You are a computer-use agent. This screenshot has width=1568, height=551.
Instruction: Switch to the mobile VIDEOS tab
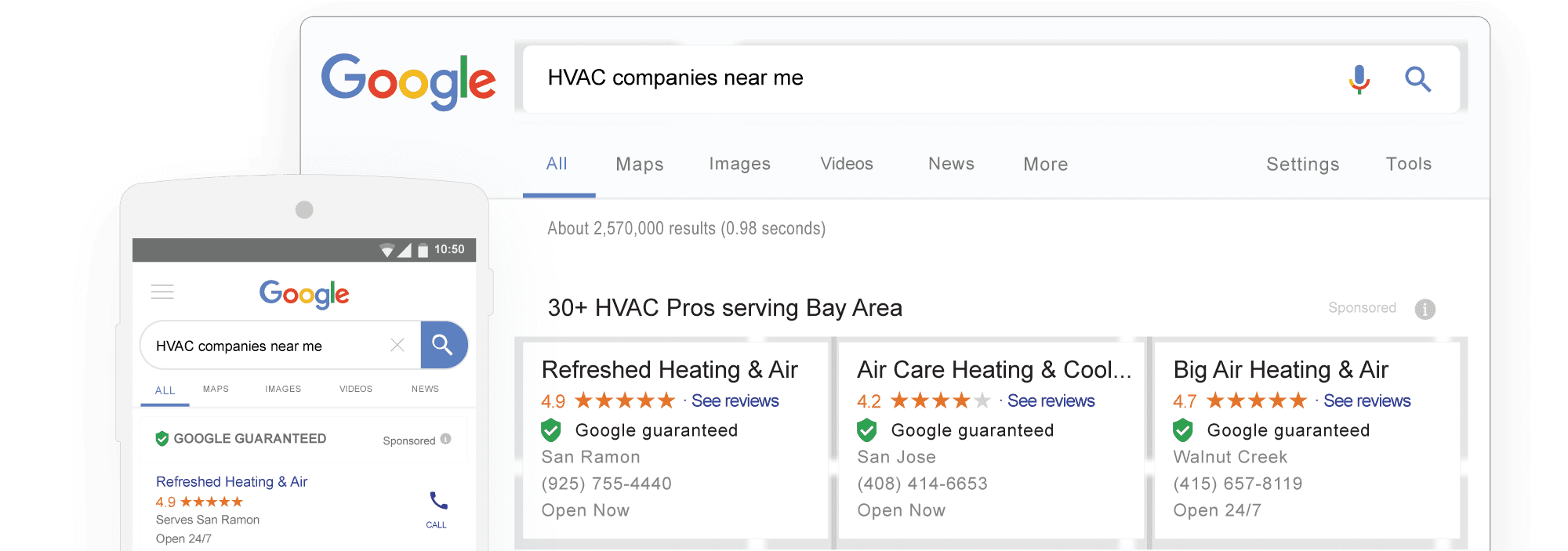pos(356,389)
